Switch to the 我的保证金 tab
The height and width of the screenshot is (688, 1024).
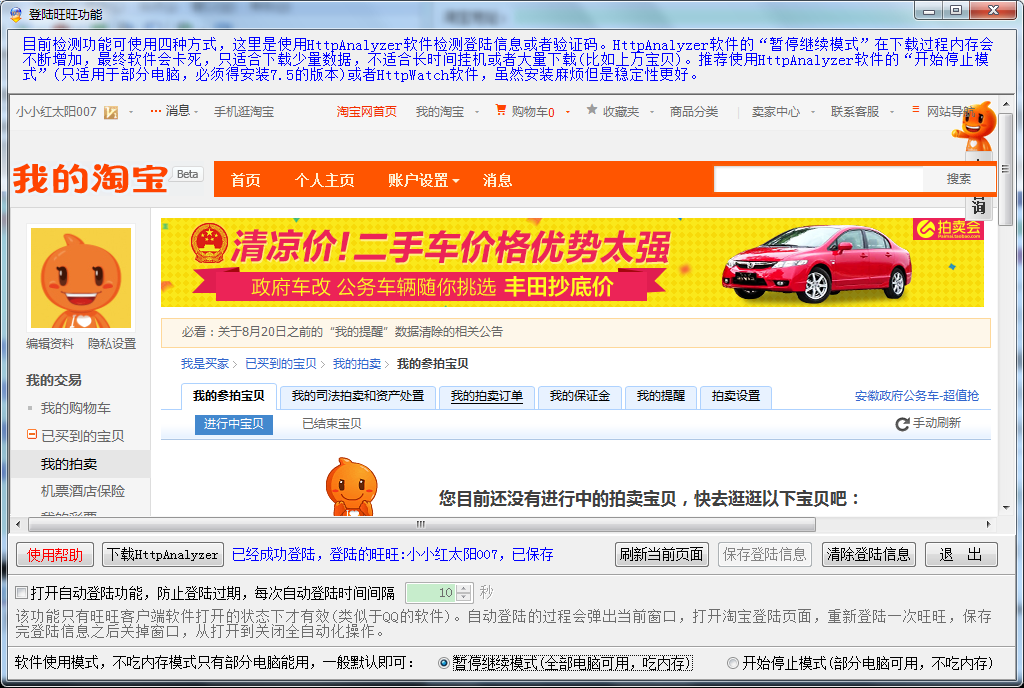(x=579, y=396)
